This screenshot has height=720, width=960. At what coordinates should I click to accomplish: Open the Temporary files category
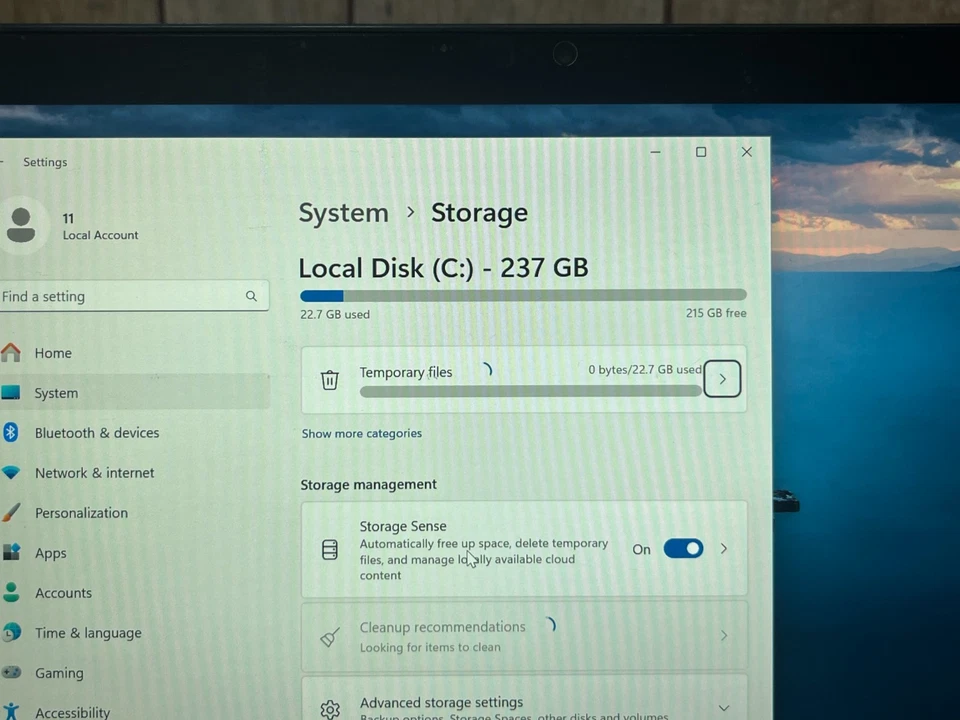click(524, 380)
